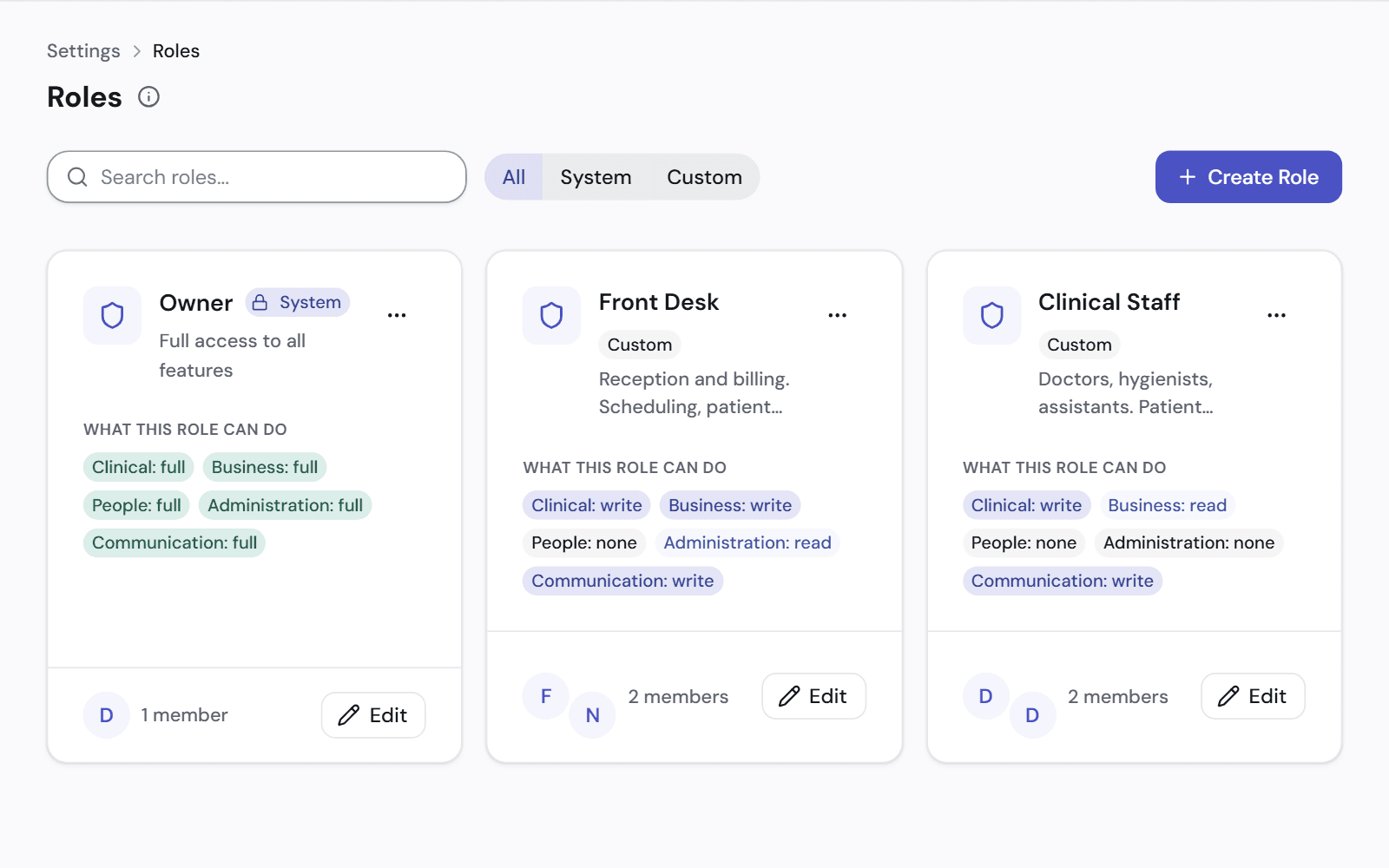Edit the Front Desk role
Screen dimensions: 1389x868
(x=813, y=696)
